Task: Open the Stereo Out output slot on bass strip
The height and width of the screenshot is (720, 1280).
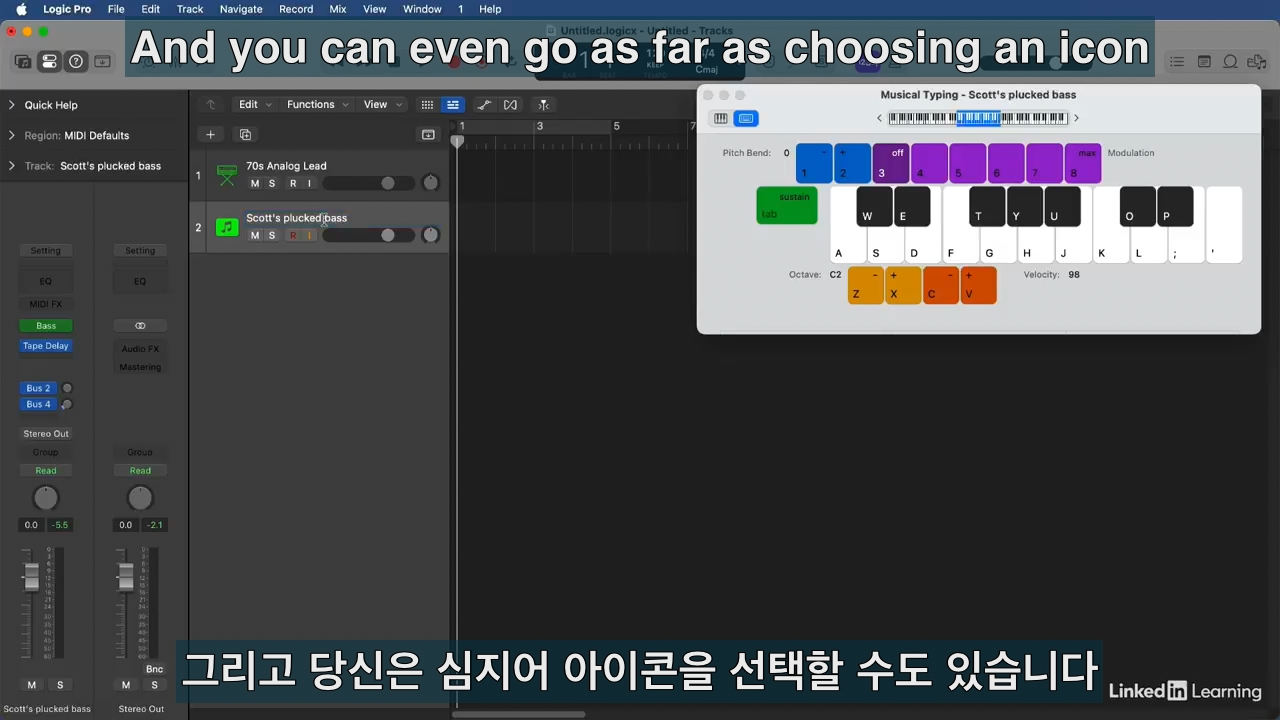Action: [x=46, y=434]
